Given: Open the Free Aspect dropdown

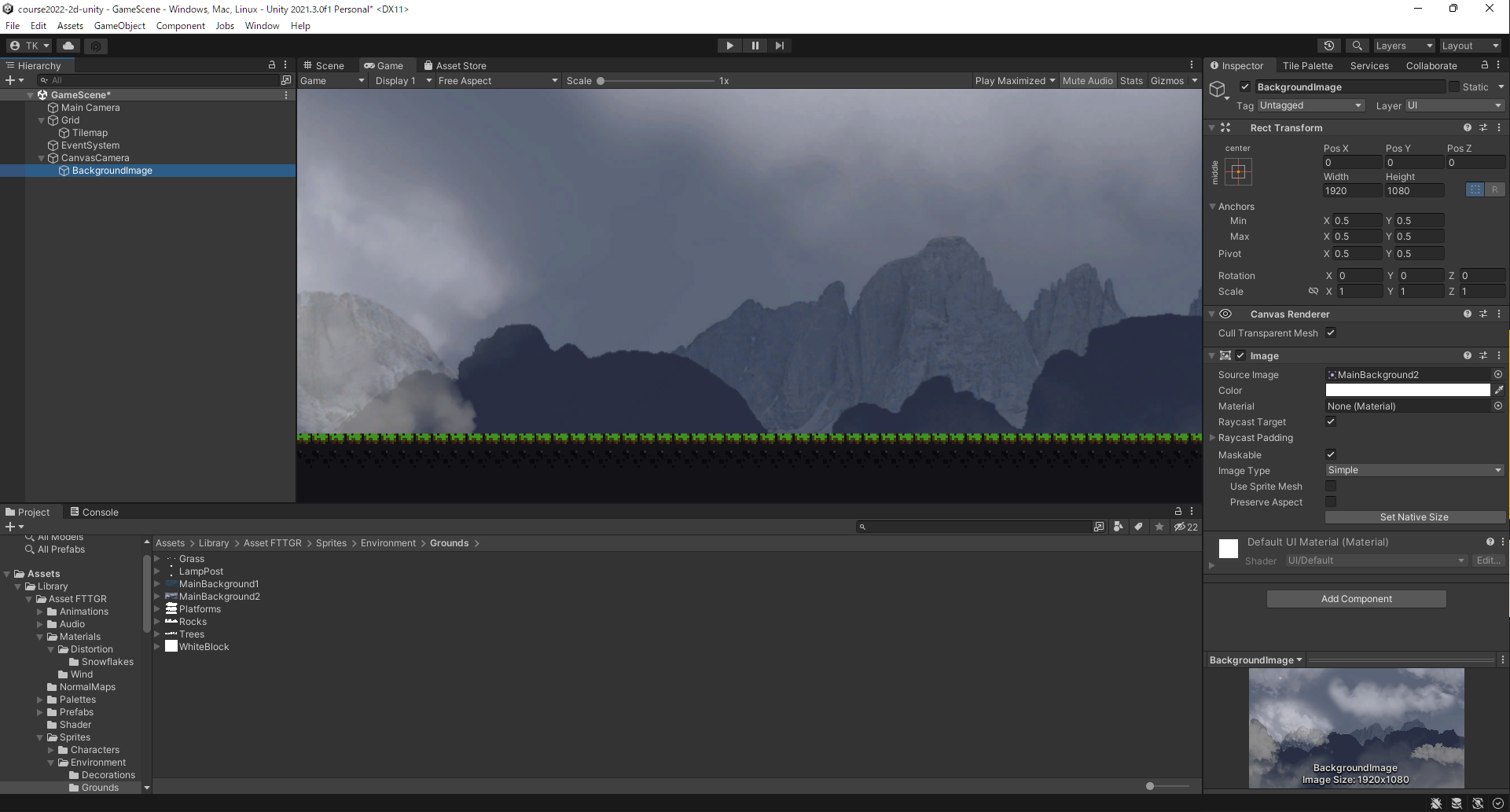Looking at the screenshot, I should [498, 80].
